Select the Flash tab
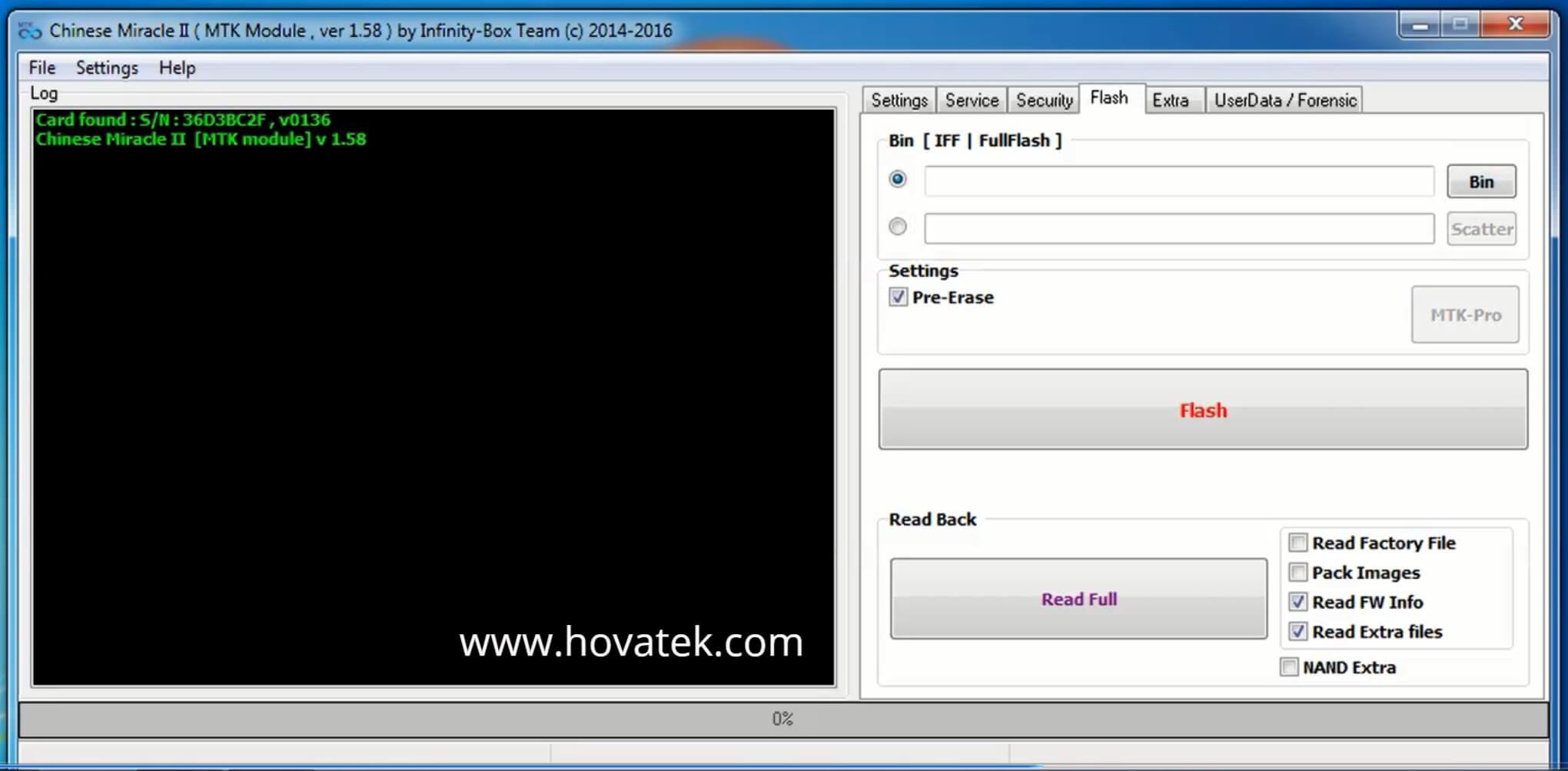 pyautogui.click(x=1110, y=98)
